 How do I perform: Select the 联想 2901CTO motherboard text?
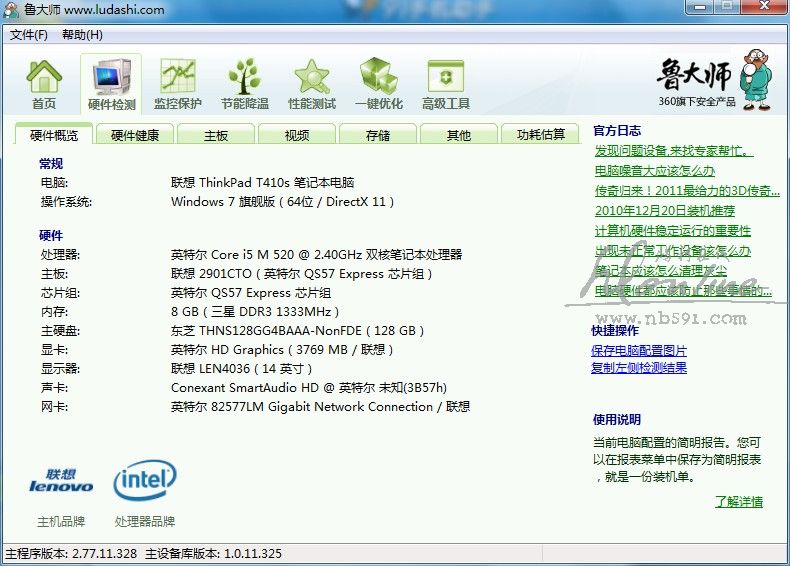coord(301,274)
